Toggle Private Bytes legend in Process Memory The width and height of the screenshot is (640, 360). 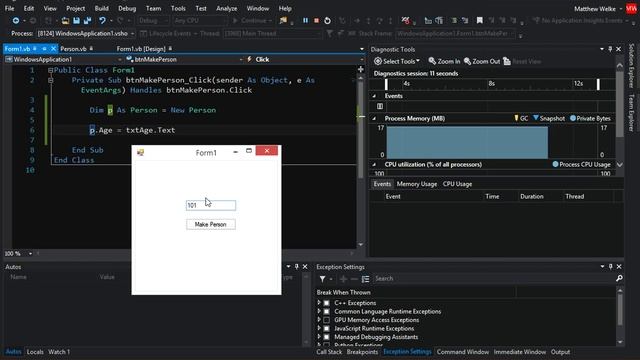point(590,118)
